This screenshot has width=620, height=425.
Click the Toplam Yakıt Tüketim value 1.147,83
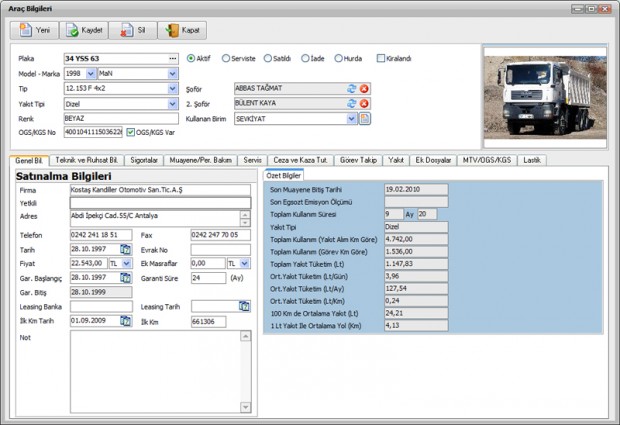coord(416,264)
